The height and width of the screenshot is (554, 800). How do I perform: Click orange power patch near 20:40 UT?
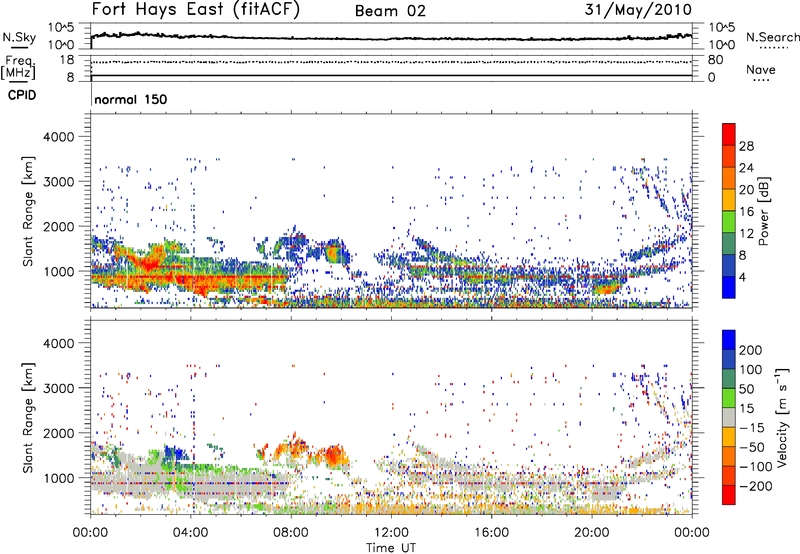(x=607, y=289)
